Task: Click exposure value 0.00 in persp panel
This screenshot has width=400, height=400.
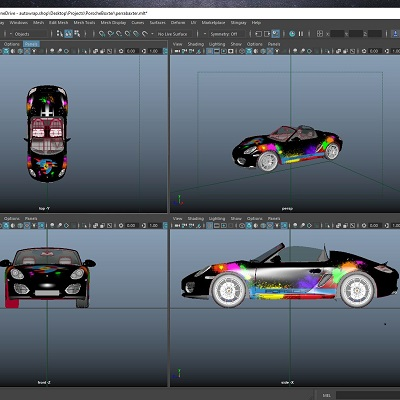Action: point(374,51)
